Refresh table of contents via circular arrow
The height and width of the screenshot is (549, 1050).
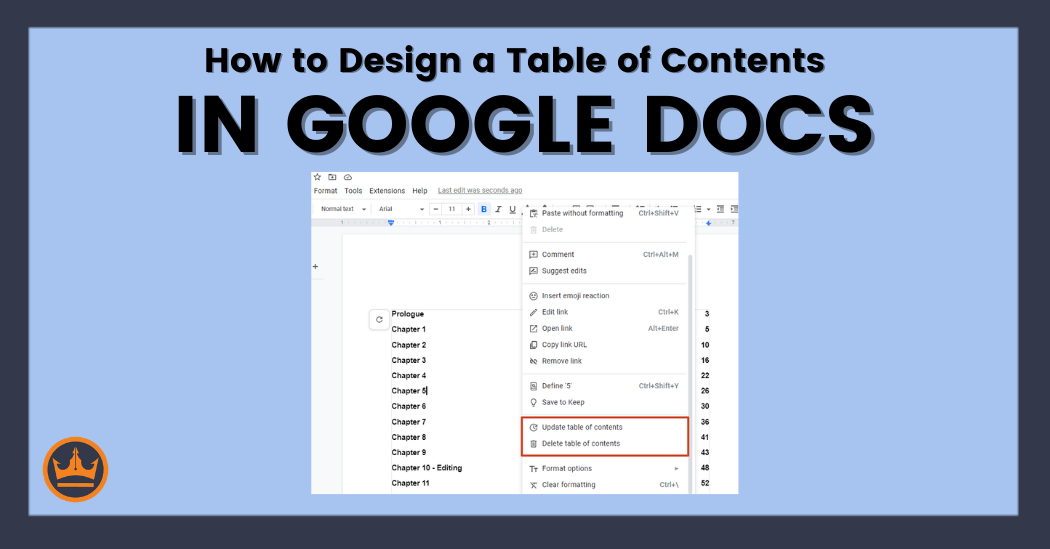click(x=379, y=320)
